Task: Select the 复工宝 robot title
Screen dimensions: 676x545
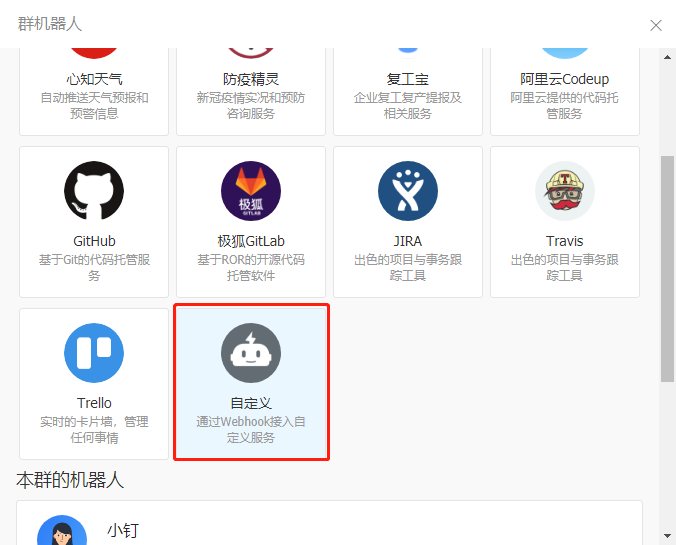Action: (x=408, y=79)
